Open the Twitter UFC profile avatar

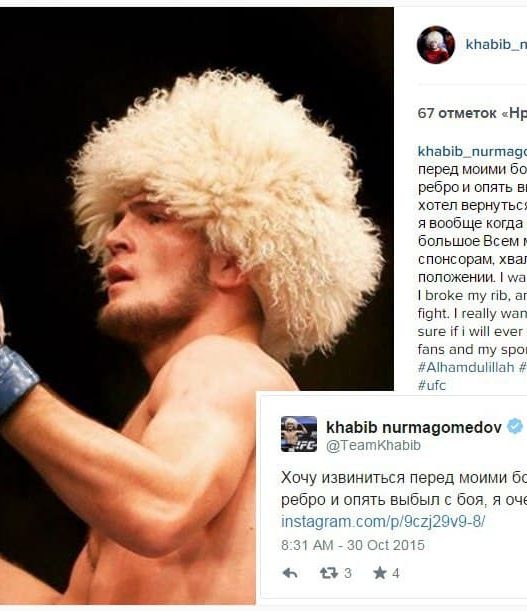pyautogui.click(x=299, y=434)
